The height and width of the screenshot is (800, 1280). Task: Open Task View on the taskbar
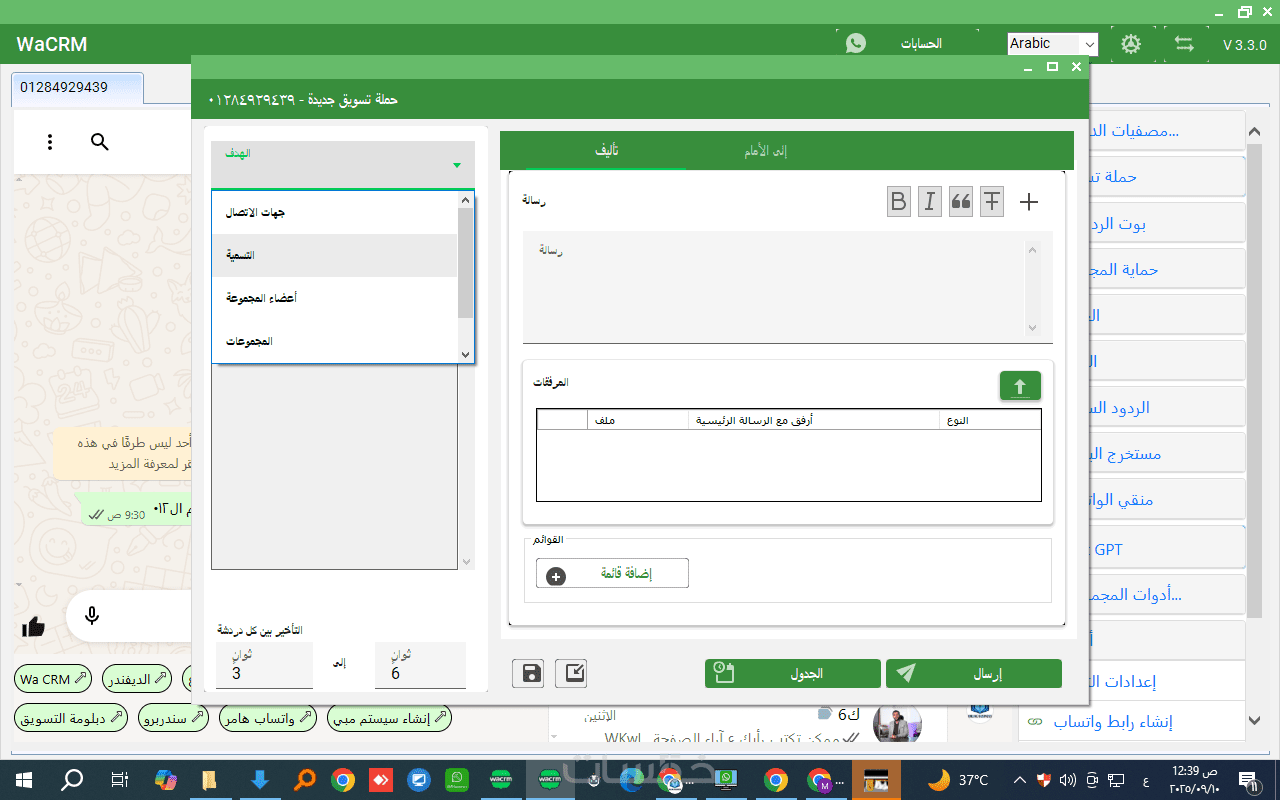pos(119,780)
